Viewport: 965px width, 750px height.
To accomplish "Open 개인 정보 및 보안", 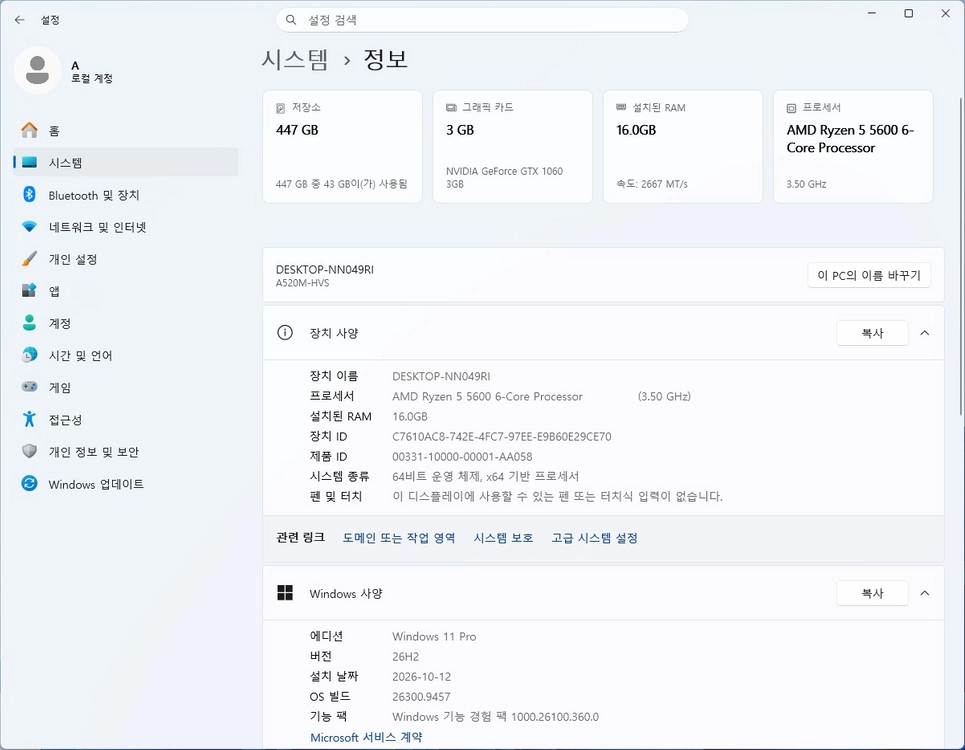I will coord(126,452).
